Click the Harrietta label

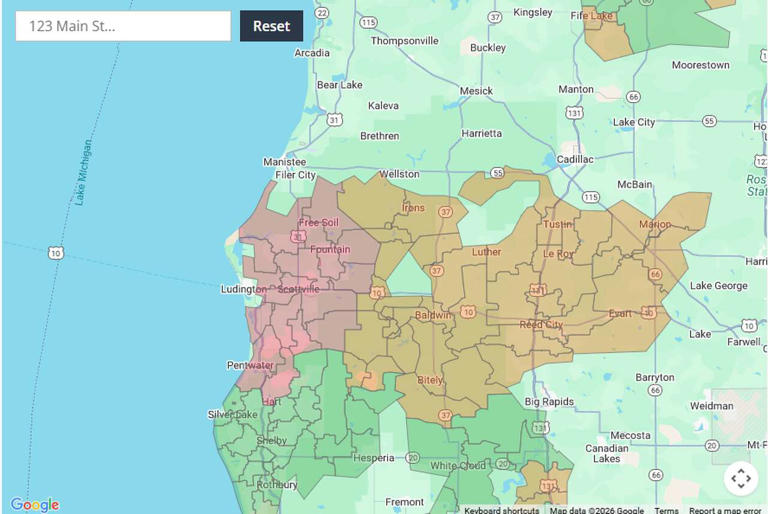[x=481, y=133]
